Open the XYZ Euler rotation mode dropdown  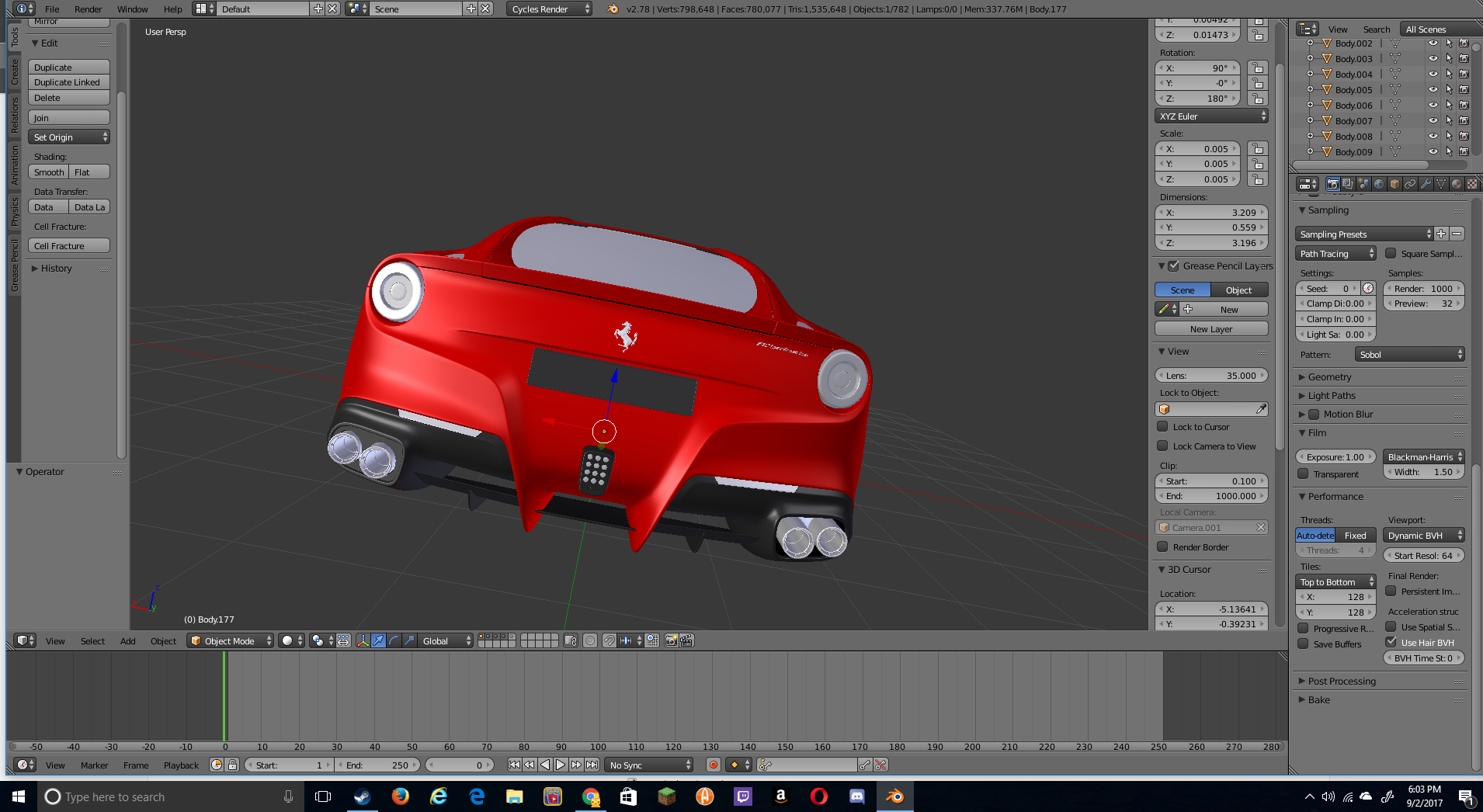coord(1211,116)
